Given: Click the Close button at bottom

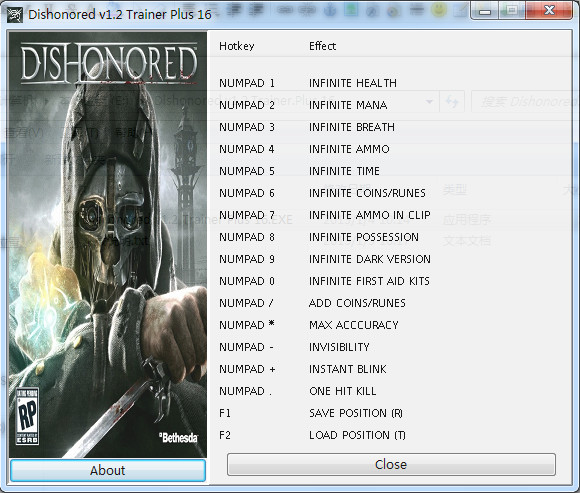Looking at the screenshot, I should tap(391, 464).
